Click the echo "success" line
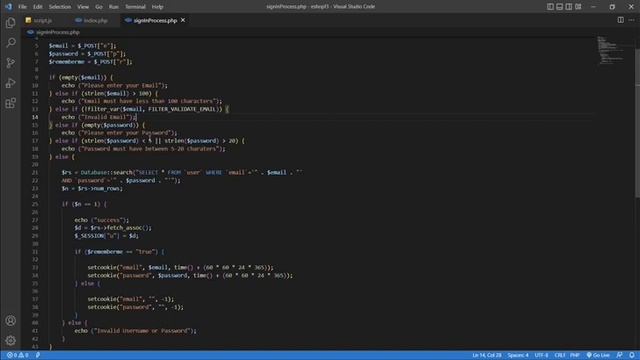 [102, 220]
